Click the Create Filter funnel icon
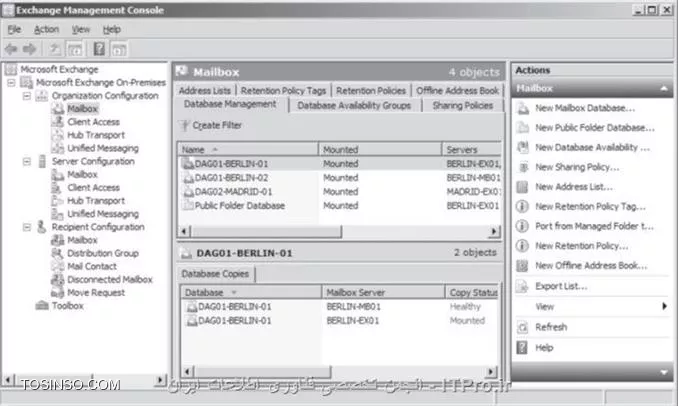 (x=185, y=125)
